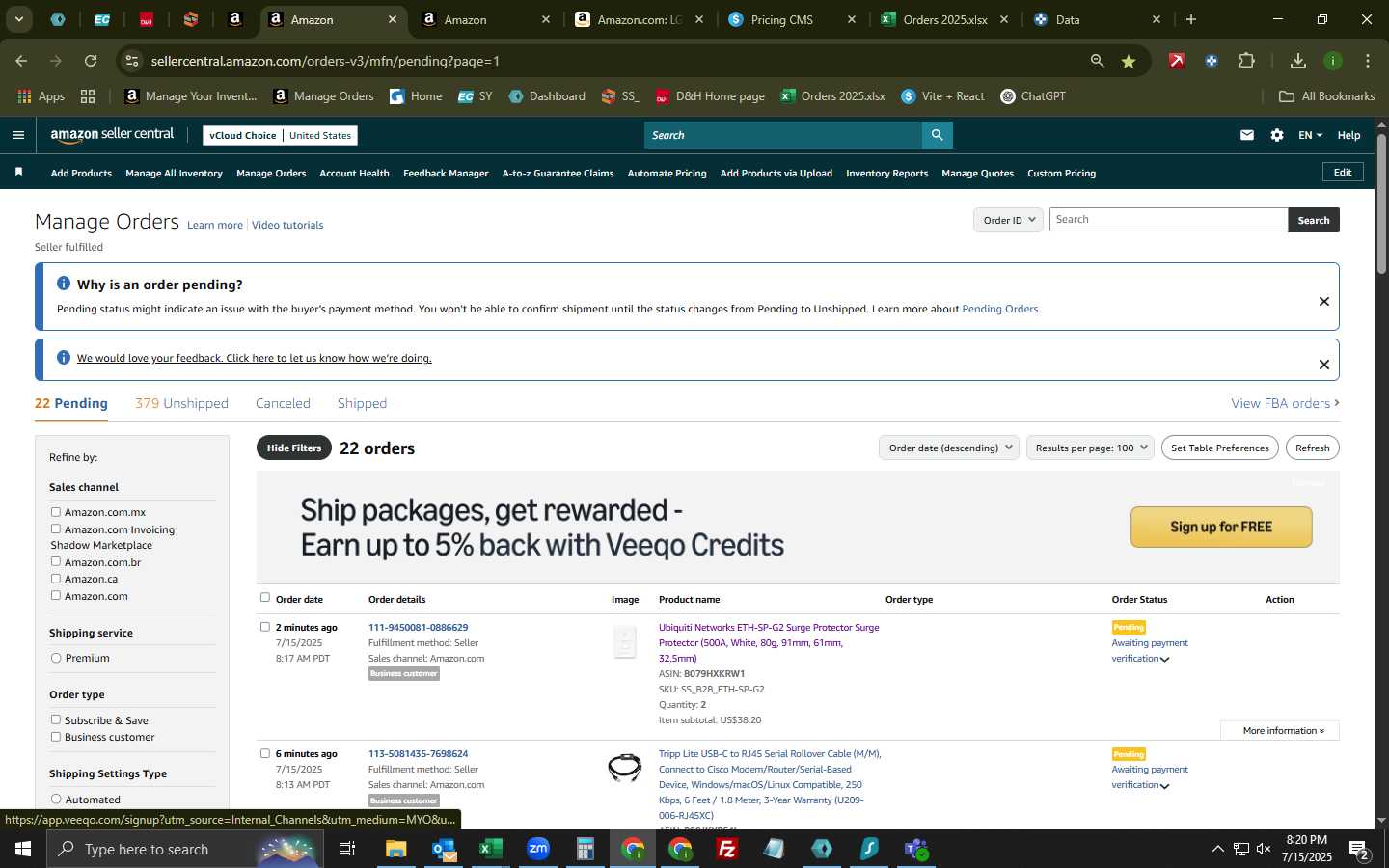
Task: Open Excel from the taskbar
Action: click(x=490, y=849)
